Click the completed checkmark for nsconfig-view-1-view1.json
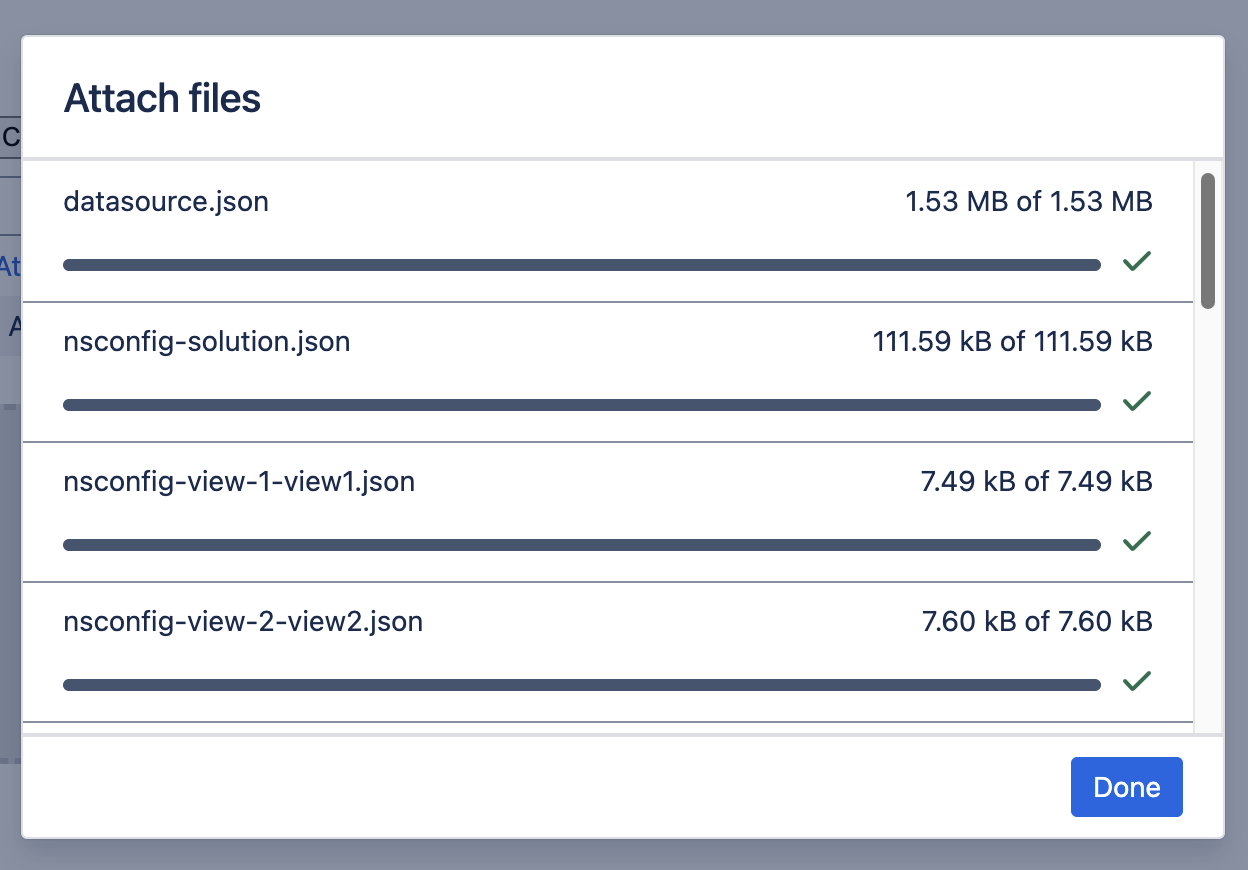 (x=1137, y=542)
